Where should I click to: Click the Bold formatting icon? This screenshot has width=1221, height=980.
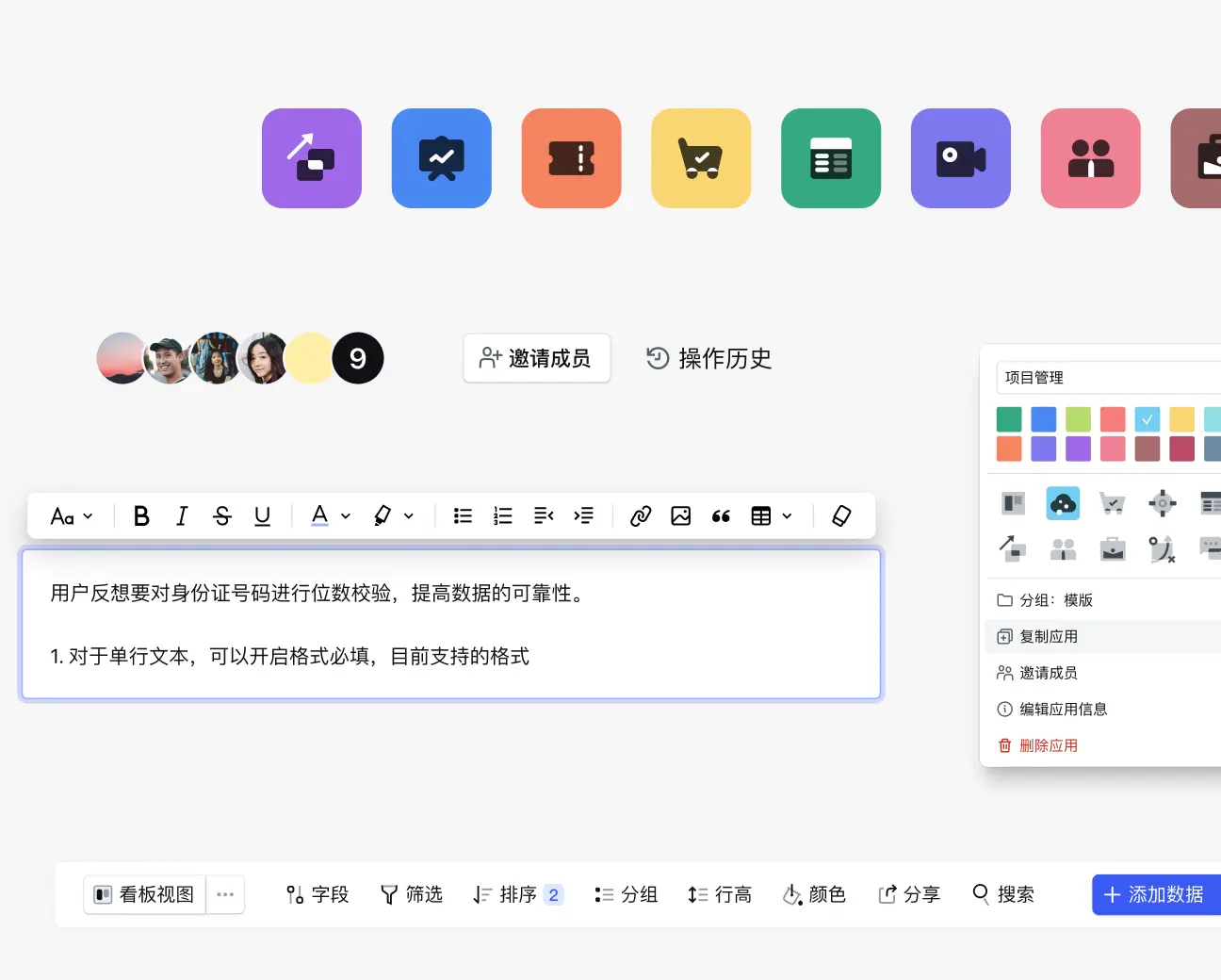[x=141, y=516]
